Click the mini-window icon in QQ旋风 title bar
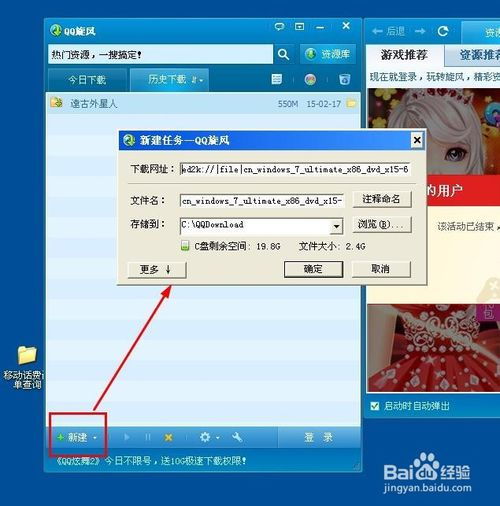Image resolution: width=500 pixels, height=506 pixels. click(x=299, y=26)
